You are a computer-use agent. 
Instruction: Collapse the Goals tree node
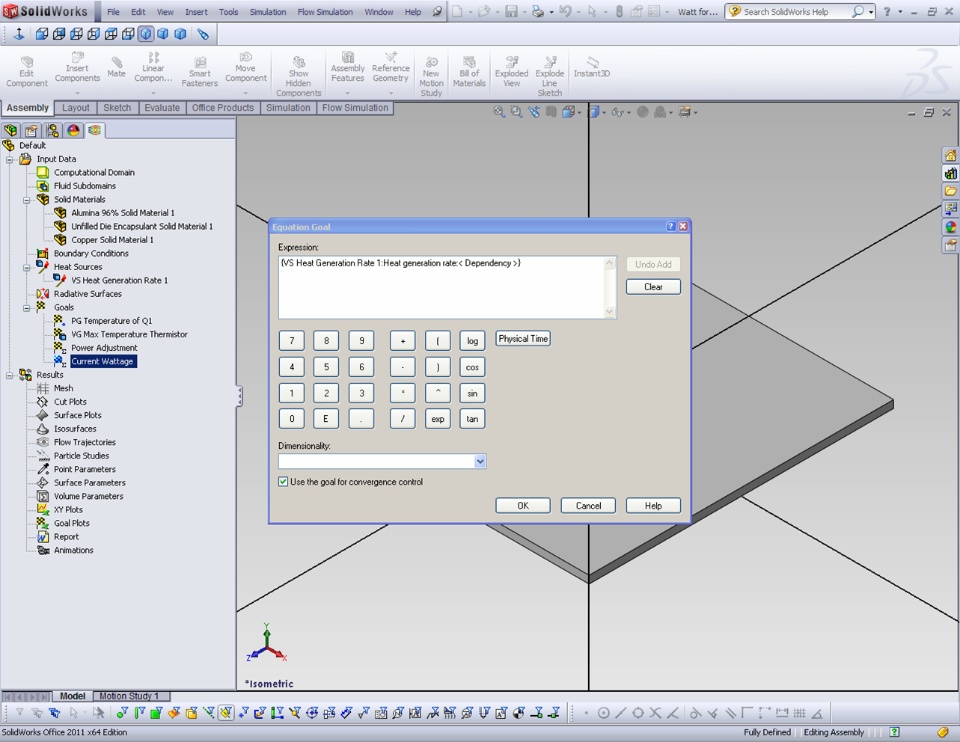coord(26,307)
